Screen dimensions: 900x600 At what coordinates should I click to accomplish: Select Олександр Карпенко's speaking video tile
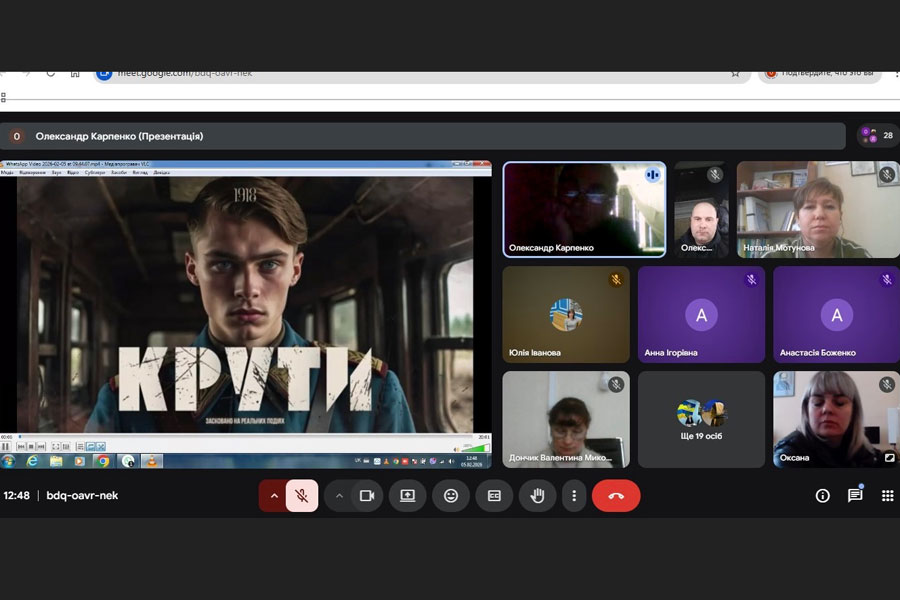click(584, 210)
